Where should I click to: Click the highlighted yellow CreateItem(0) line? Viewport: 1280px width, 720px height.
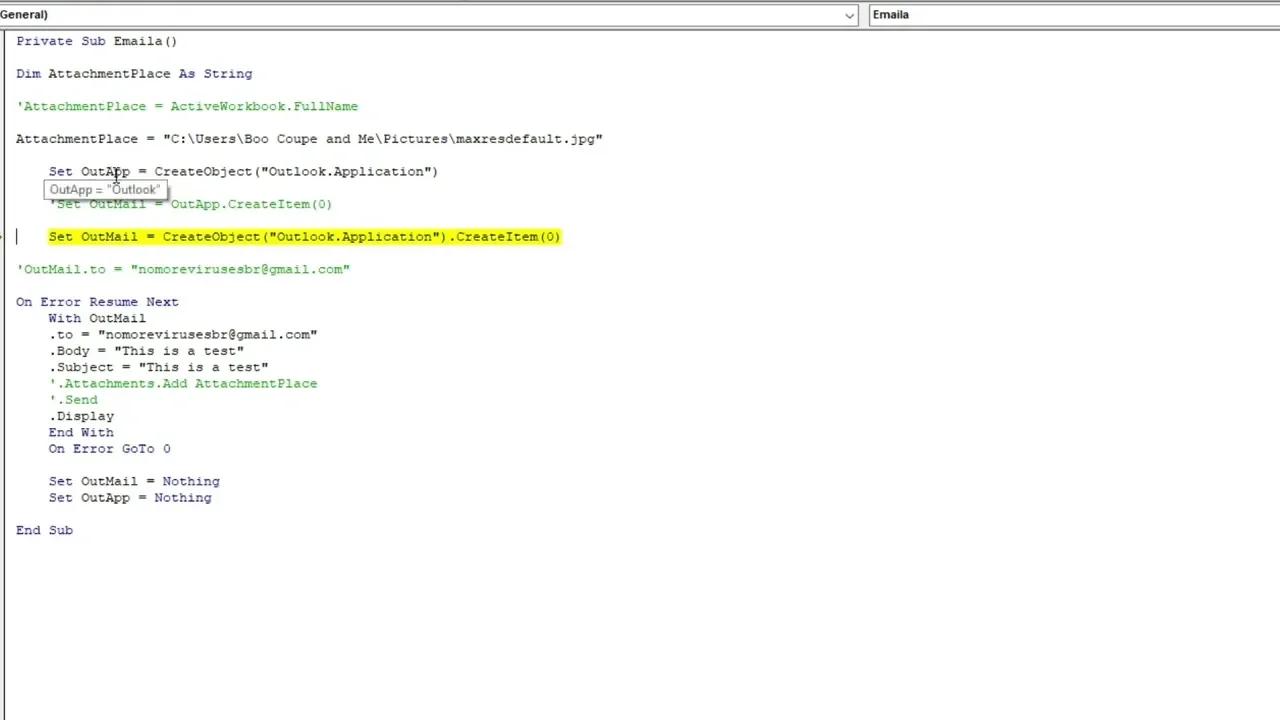(x=304, y=237)
